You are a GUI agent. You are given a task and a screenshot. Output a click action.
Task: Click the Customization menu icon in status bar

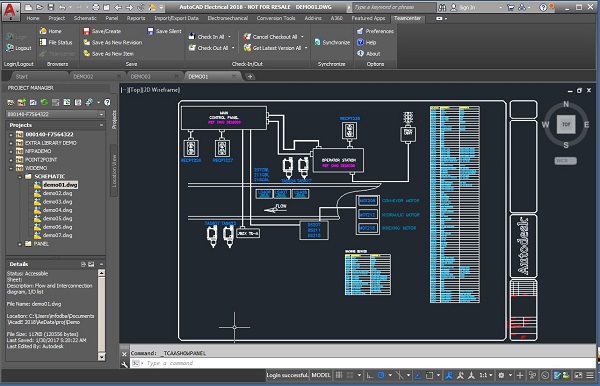[x=590, y=375]
